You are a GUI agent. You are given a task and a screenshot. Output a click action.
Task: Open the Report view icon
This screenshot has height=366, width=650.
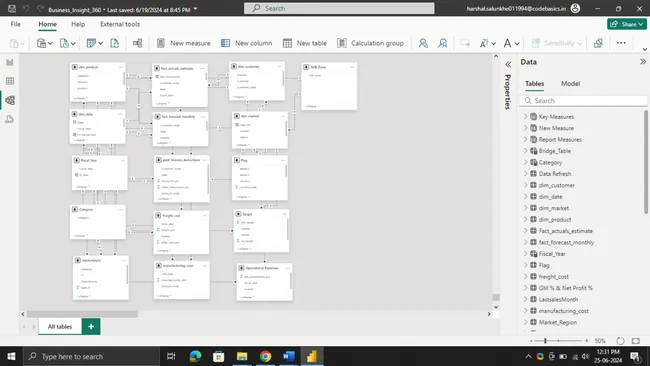pos(10,62)
